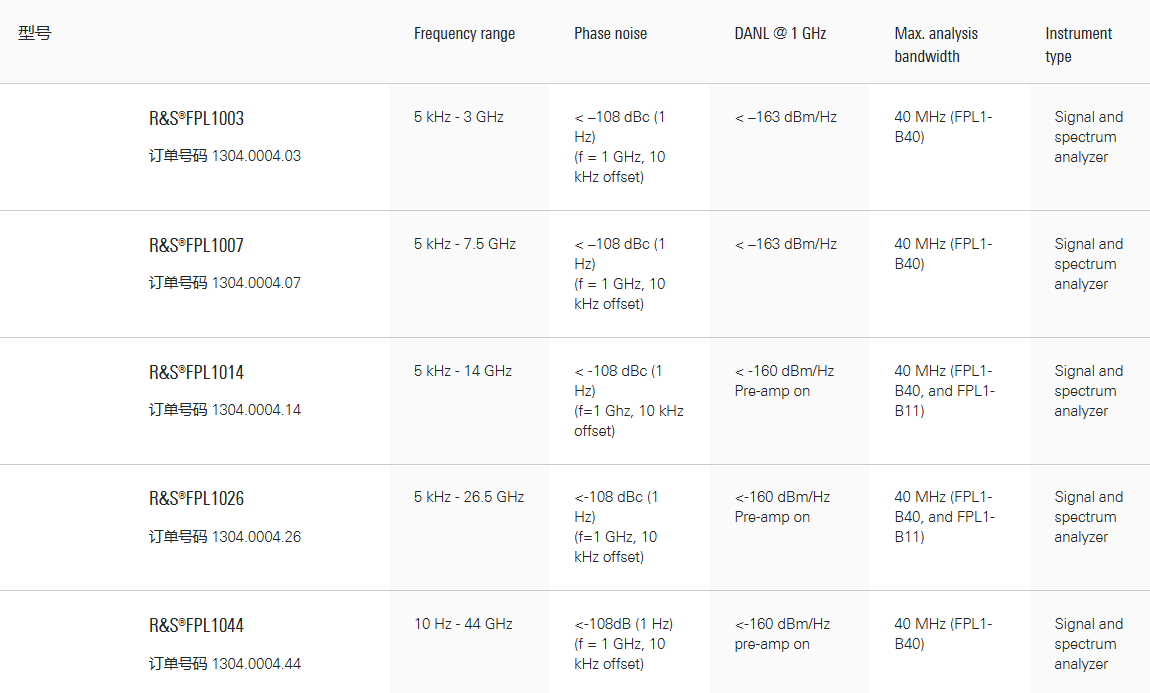
Task: Click order number 1304.0004.07
Action: tap(255, 283)
